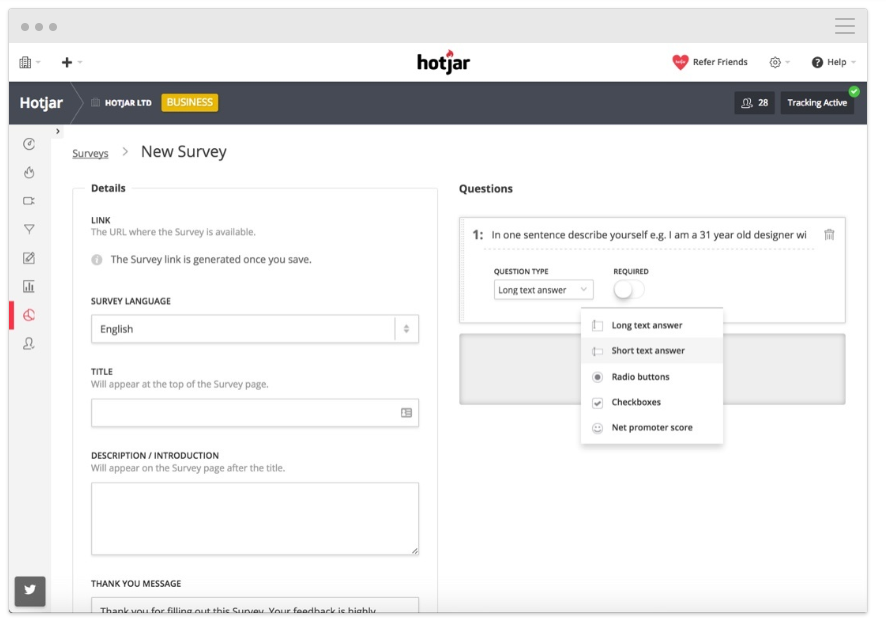
Task: Select Long text answer option
Action: tap(652, 325)
